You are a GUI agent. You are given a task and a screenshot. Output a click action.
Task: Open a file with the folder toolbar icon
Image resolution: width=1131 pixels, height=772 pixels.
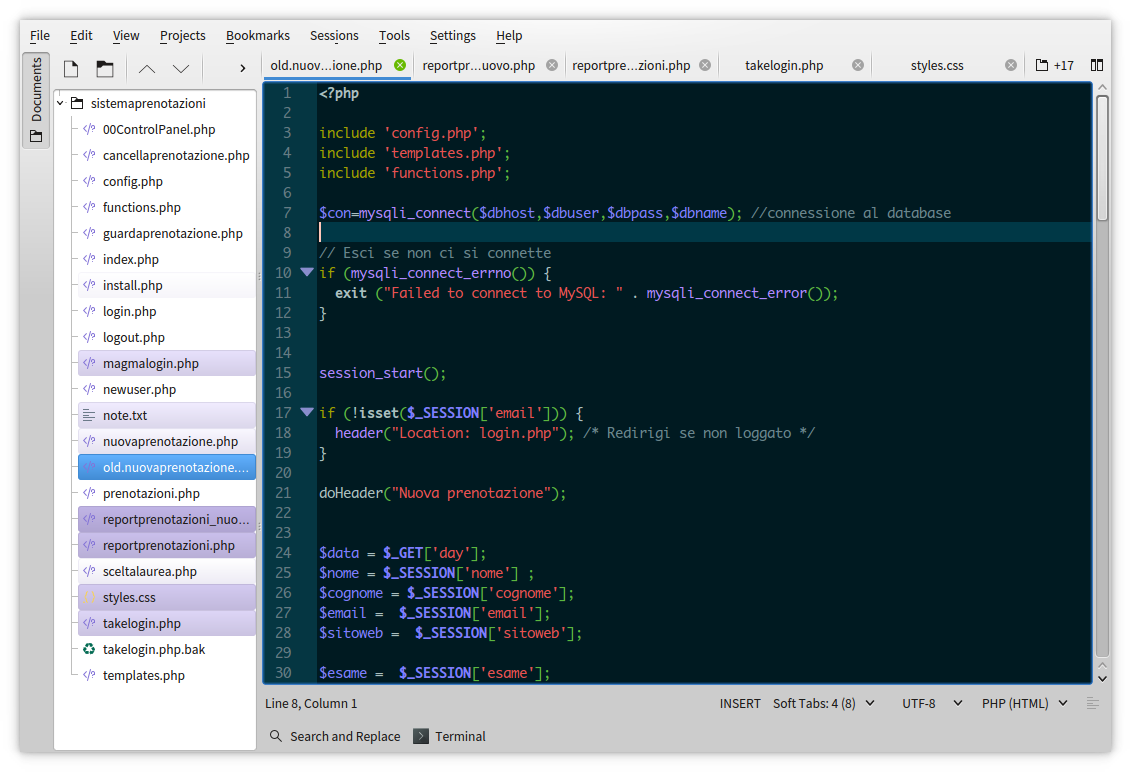[105, 69]
